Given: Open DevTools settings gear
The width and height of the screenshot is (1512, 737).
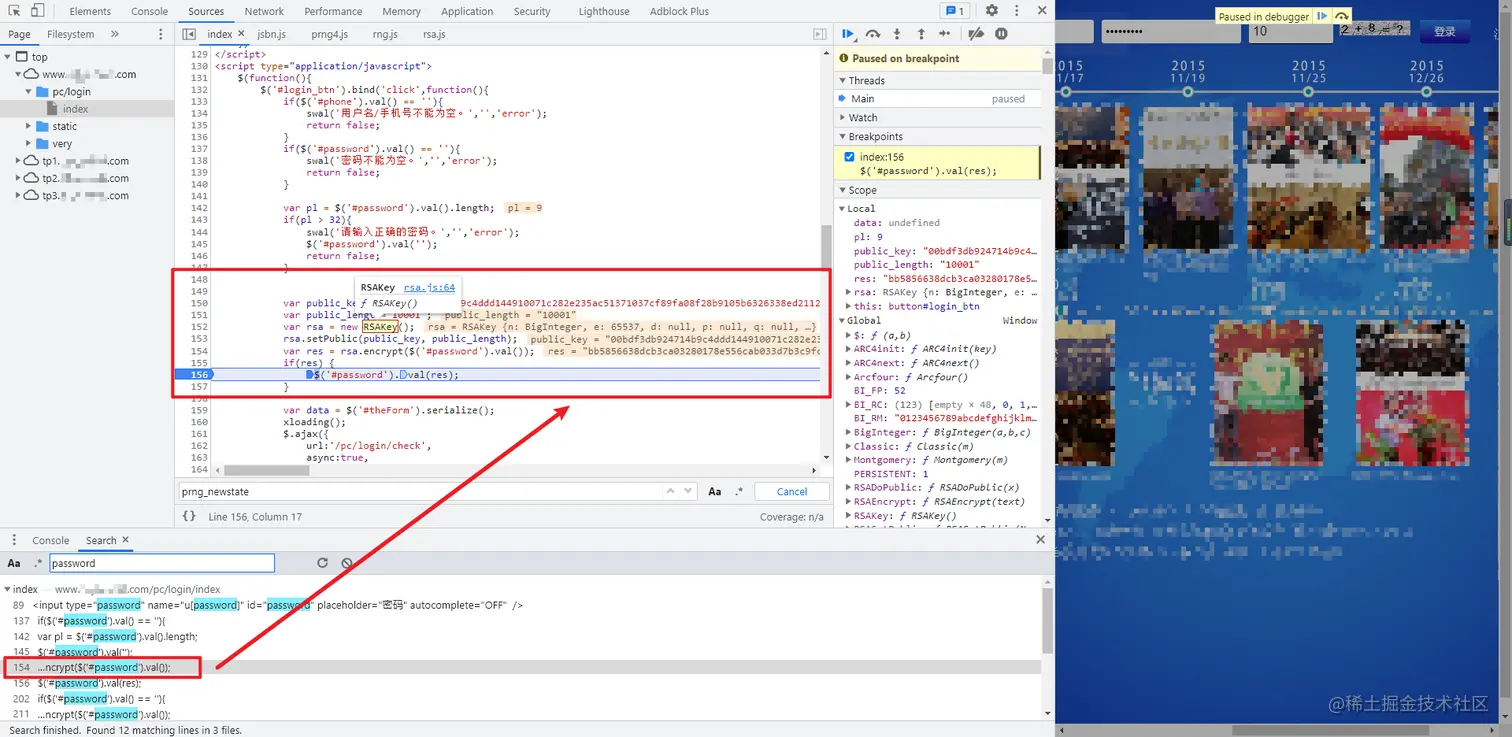Looking at the screenshot, I should pos(992,11).
